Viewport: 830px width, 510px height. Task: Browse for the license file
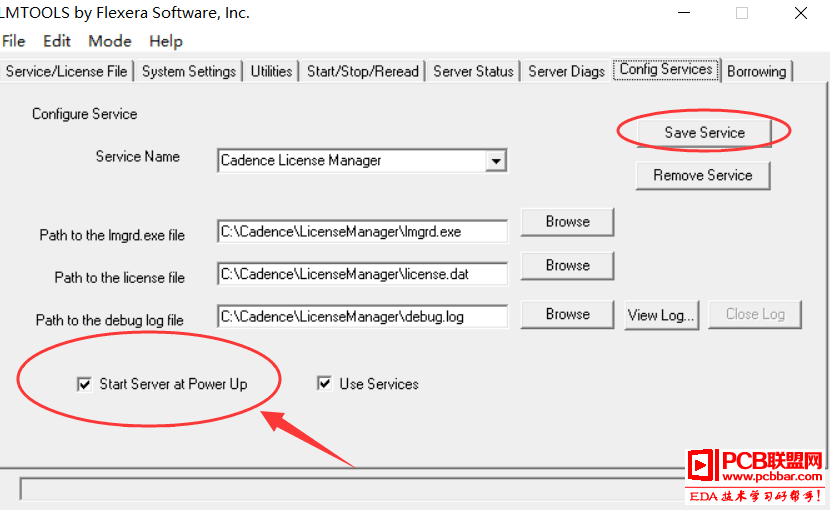tap(567, 265)
